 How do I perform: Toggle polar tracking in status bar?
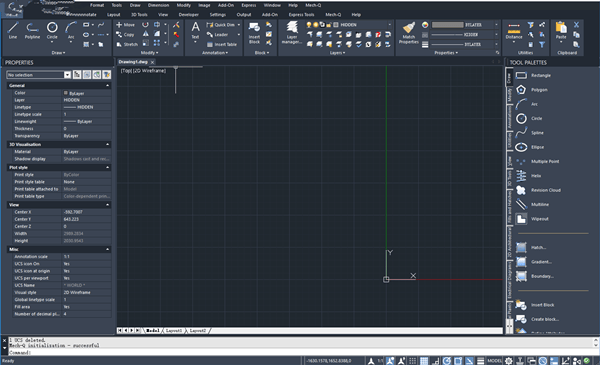447,361
